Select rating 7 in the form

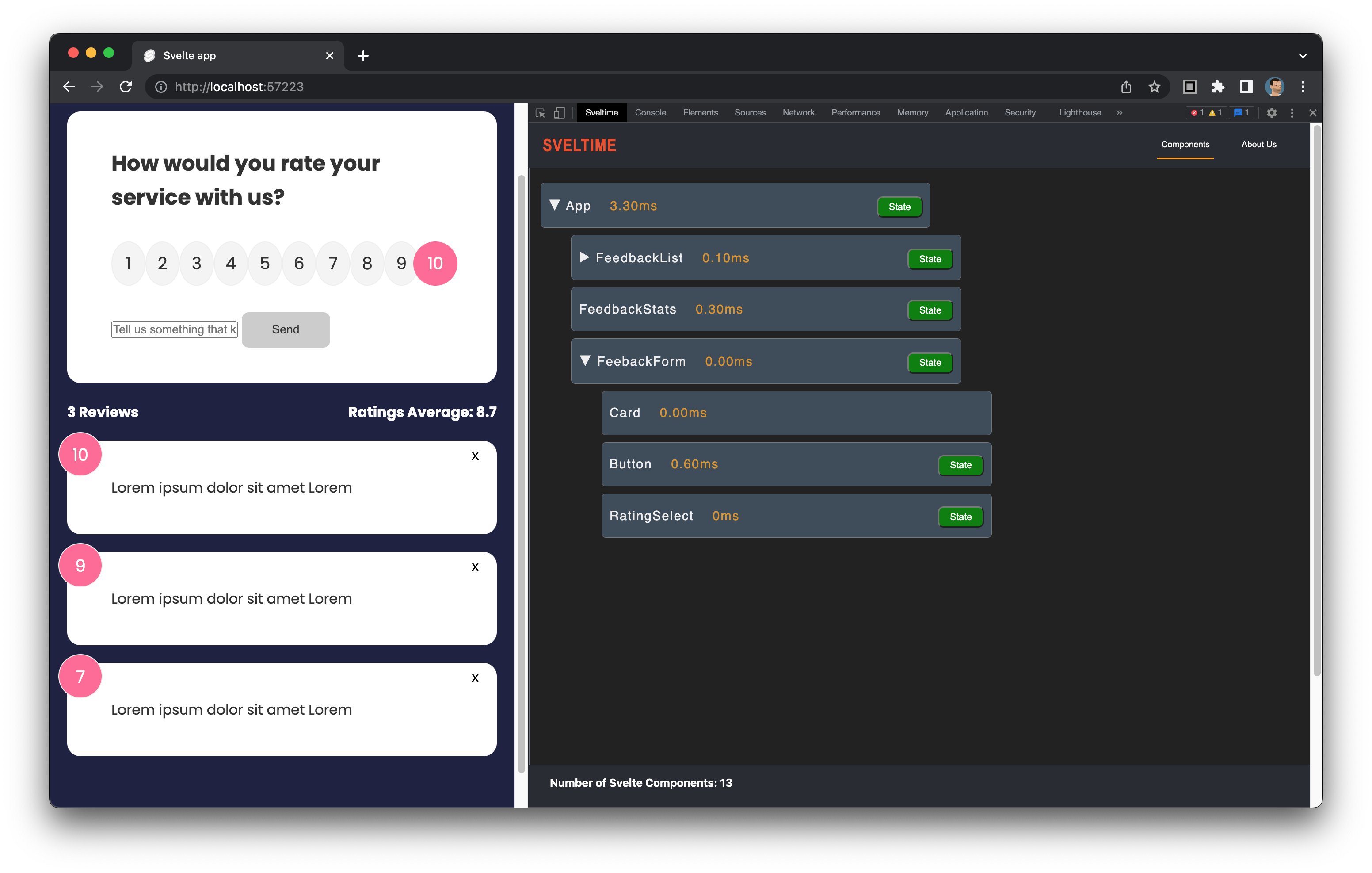333,264
